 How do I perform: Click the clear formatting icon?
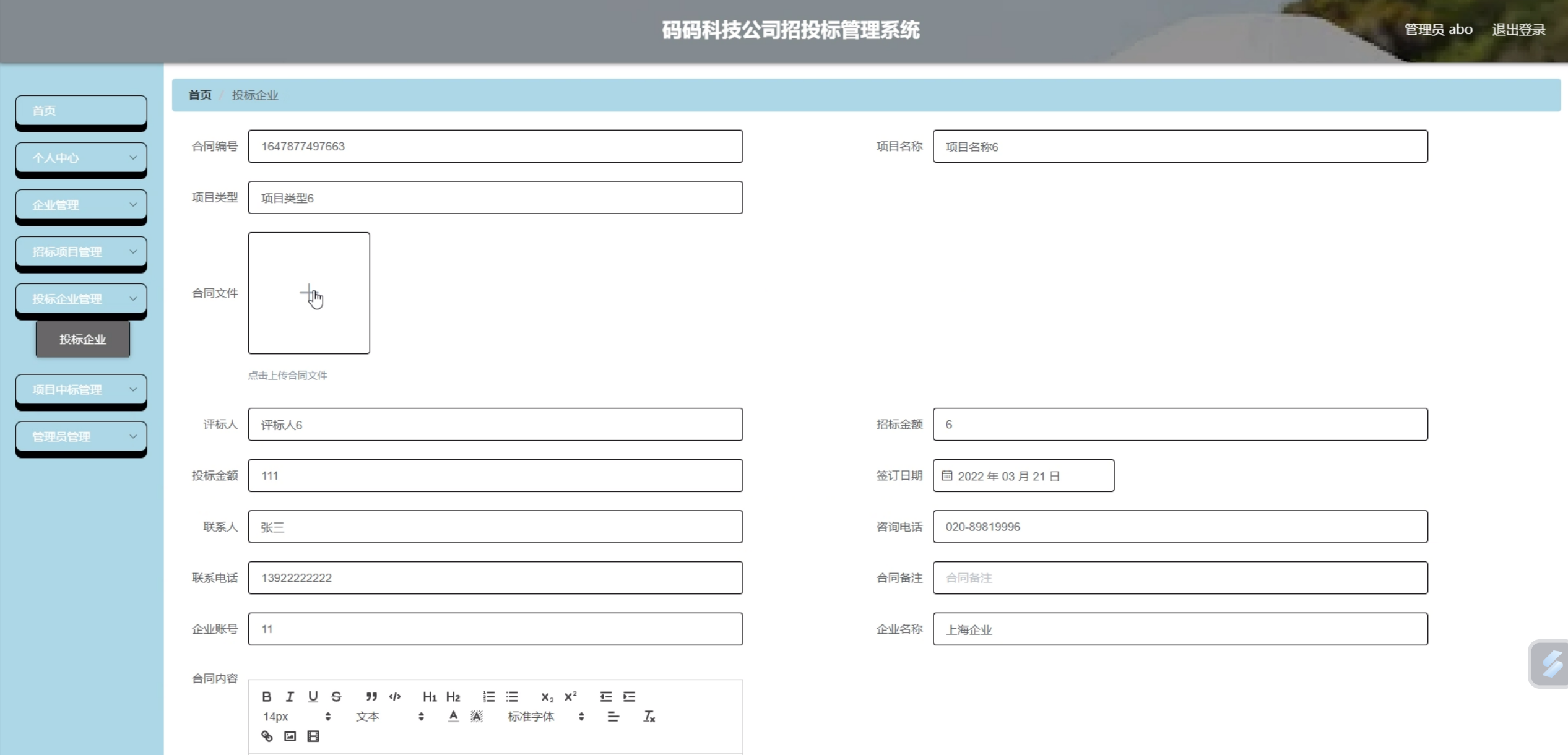pos(649,717)
